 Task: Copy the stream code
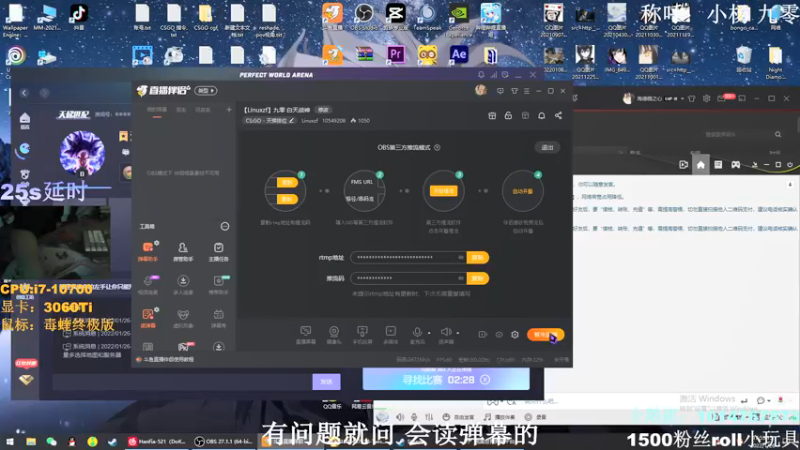pos(478,279)
